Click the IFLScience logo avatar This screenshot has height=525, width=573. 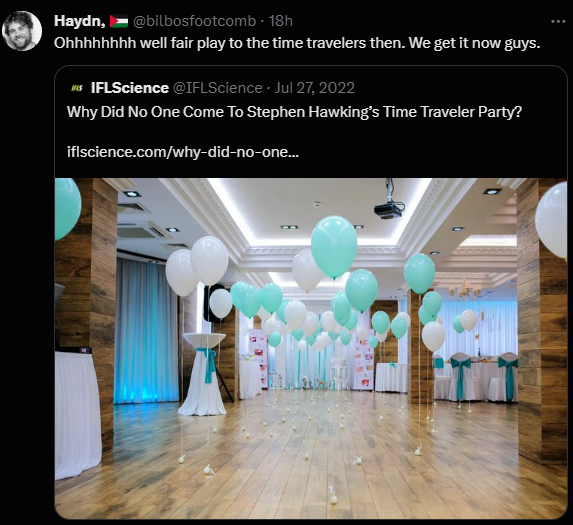click(77, 88)
